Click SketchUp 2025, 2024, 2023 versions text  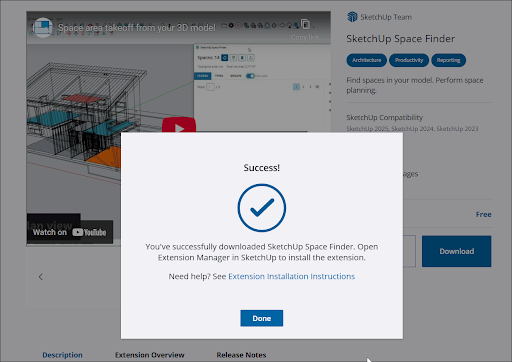point(412,129)
